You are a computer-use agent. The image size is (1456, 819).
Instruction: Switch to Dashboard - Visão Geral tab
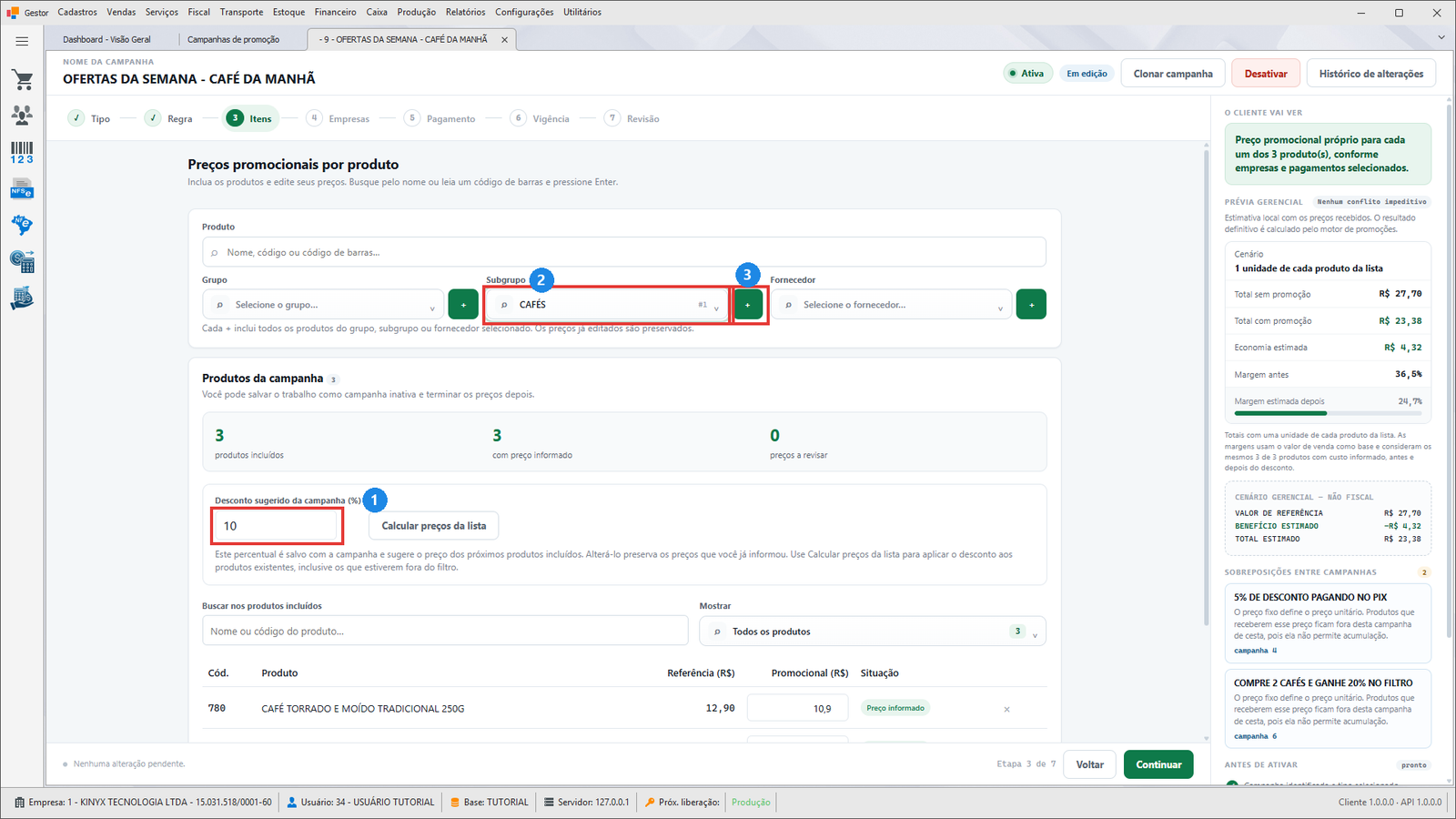pos(106,40)
